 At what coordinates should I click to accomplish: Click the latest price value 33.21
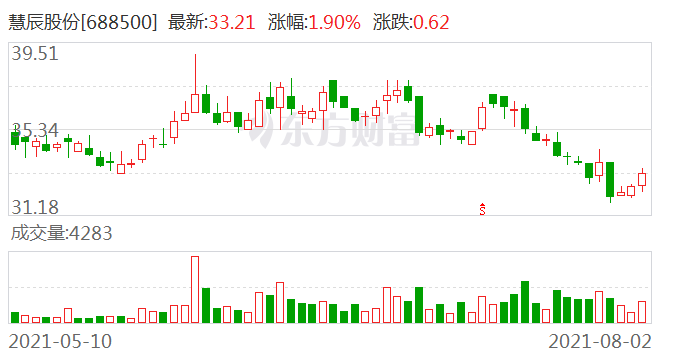tap(232, 22)
